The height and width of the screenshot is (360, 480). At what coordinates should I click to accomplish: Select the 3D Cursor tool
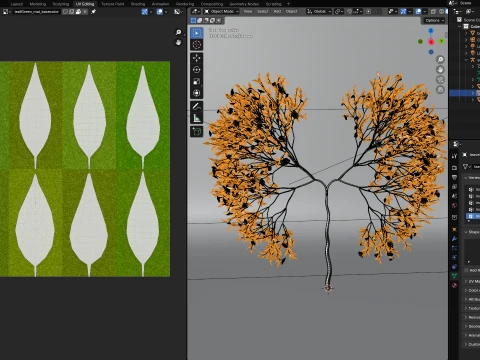click(197, 45)
